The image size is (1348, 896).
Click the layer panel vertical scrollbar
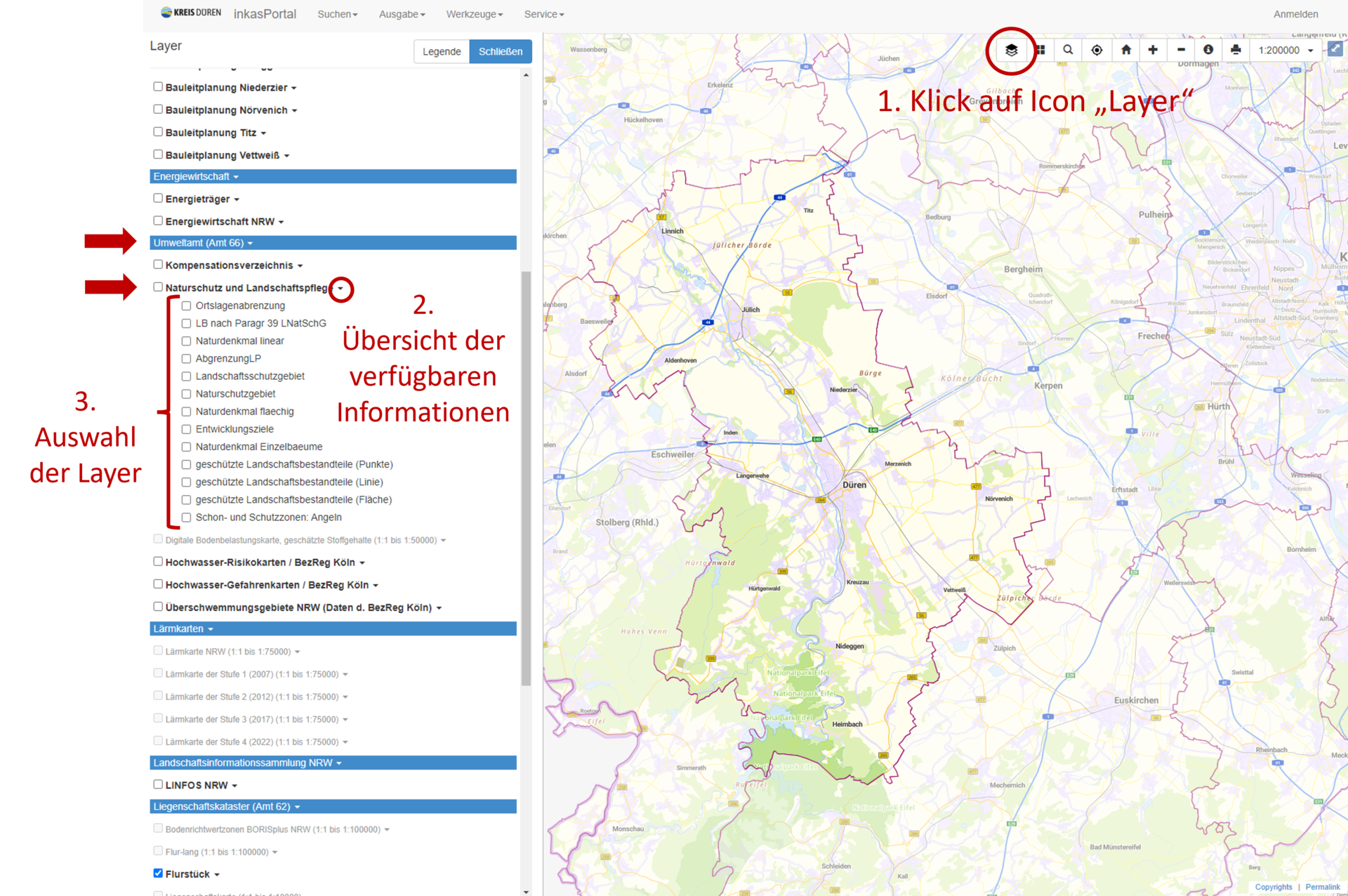pos(526,477)
